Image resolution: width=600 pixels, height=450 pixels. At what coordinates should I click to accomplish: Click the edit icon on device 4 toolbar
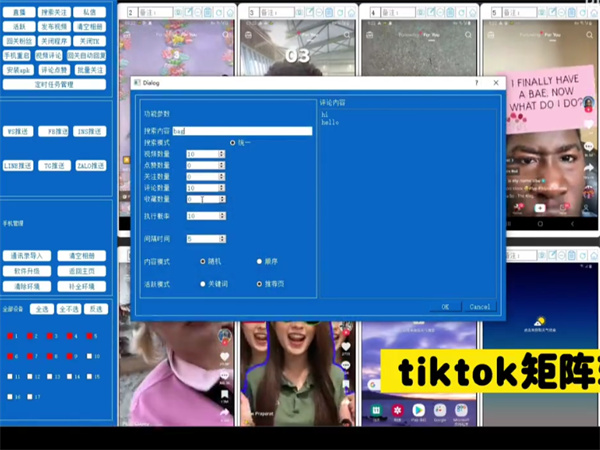[431, 12]
